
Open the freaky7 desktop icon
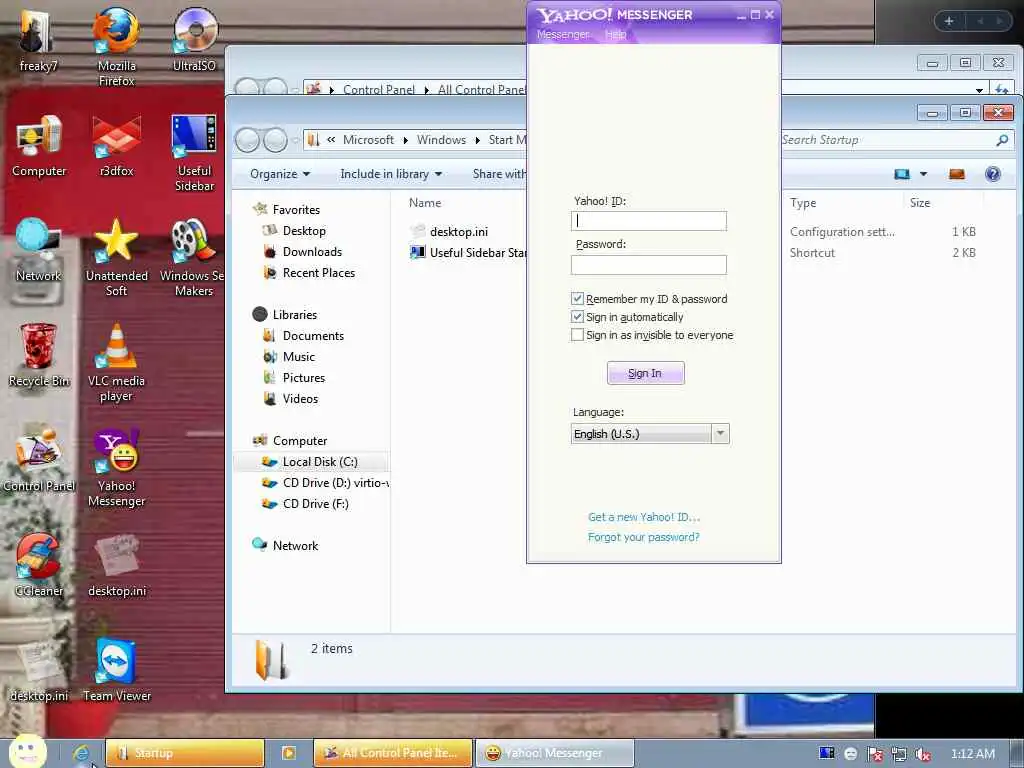37,38
